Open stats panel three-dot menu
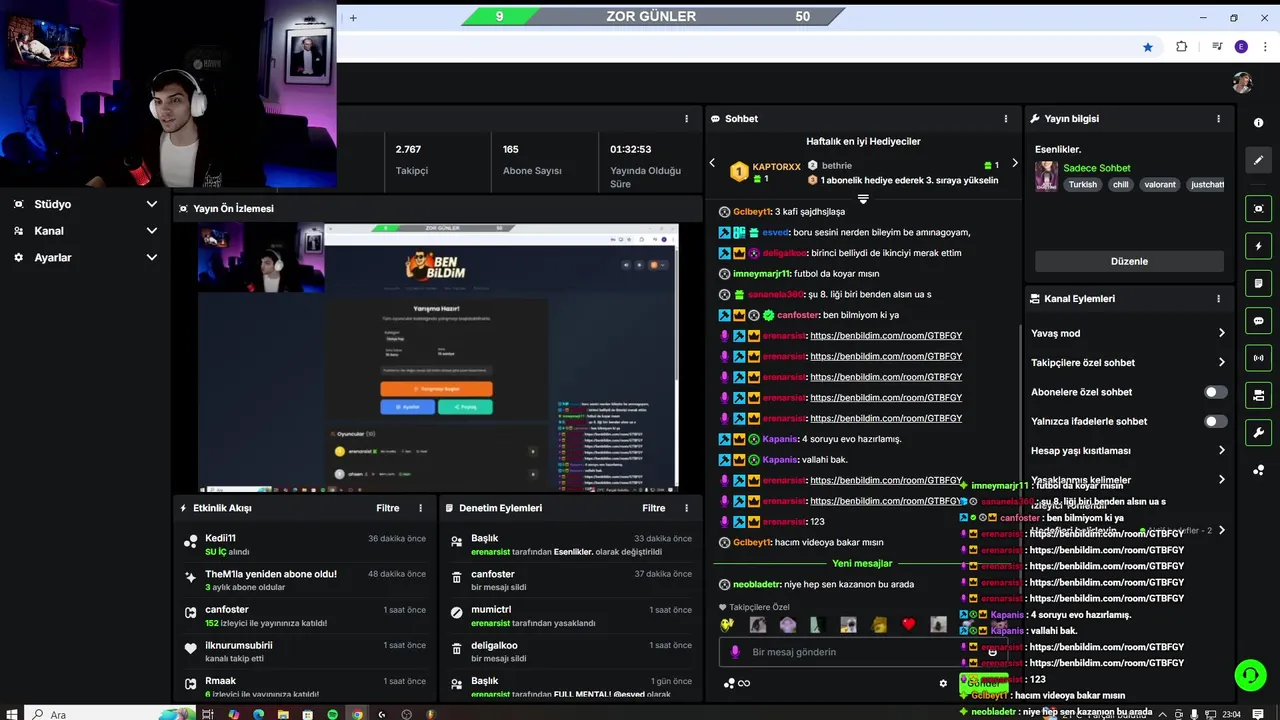Image resolution: width=1280 pixels, height=720 pixels. click(x=686, y=119)
